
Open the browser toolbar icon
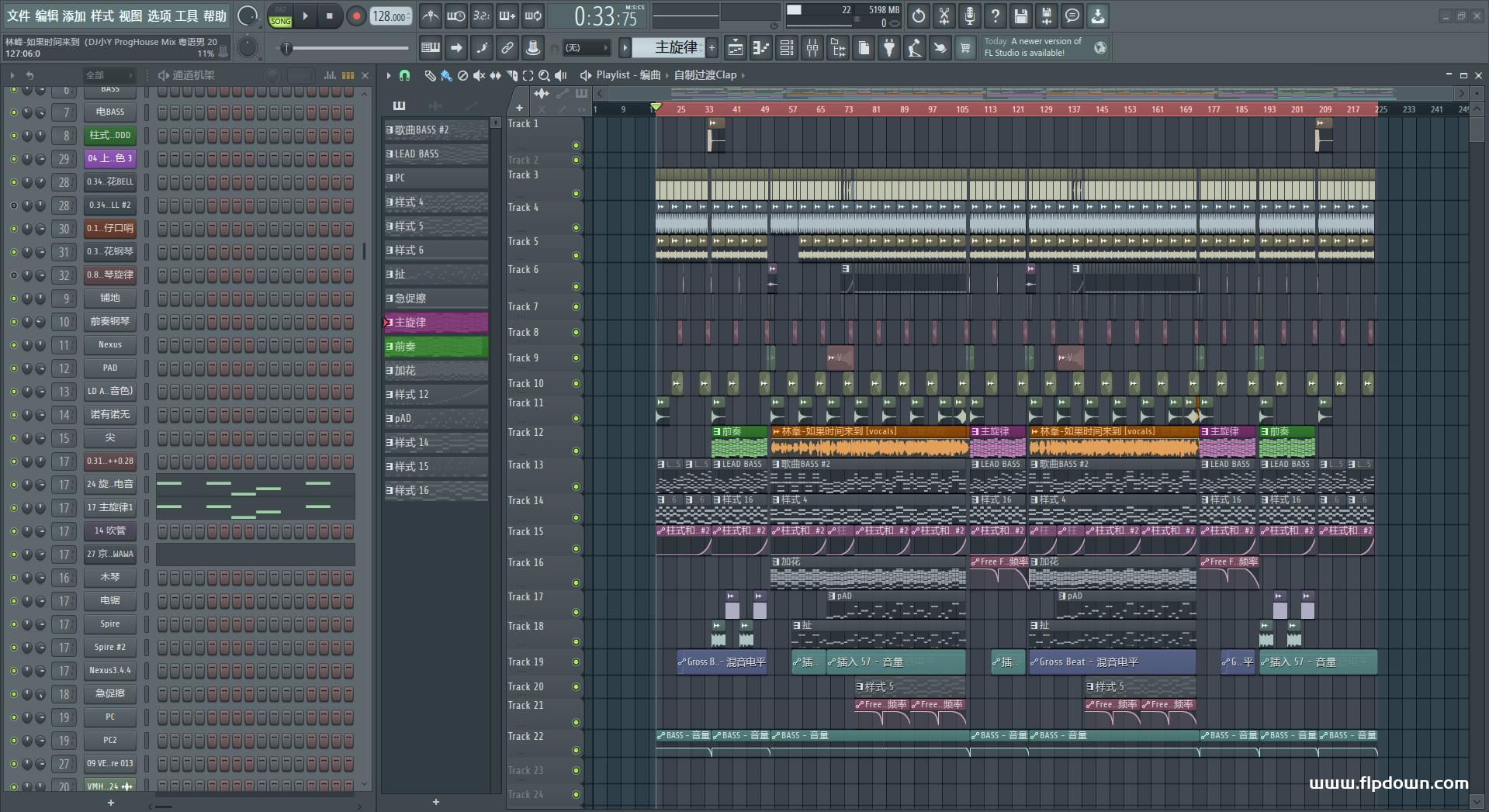[x=837, y=48]
